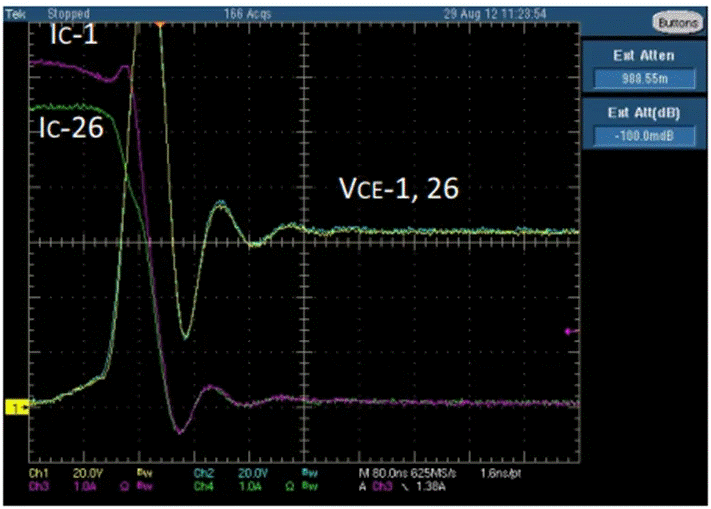711x509 pixels.
Task: Click the Ch1 bandwidth limit Bw icon
Action: pyautogui.click(x=145, y=473)
